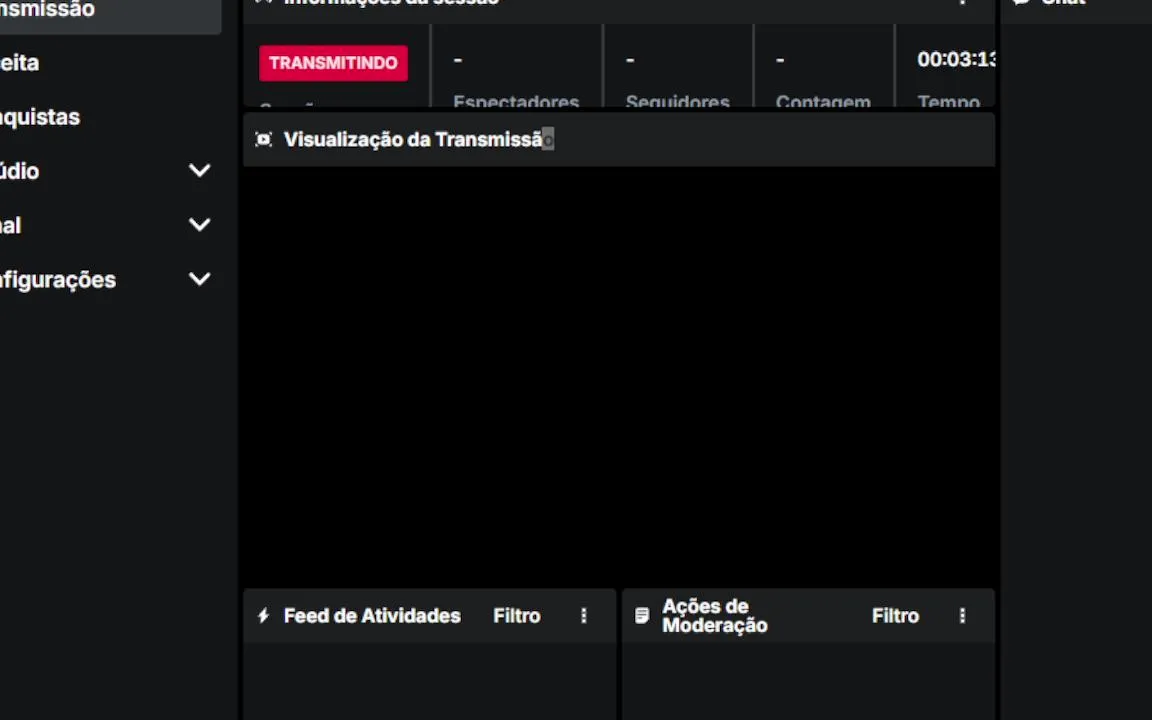The height and width of the screenshot is (720, 1152).
Task: Open Ações de Moderação three-dot menu
Action: tap(962, 616)
